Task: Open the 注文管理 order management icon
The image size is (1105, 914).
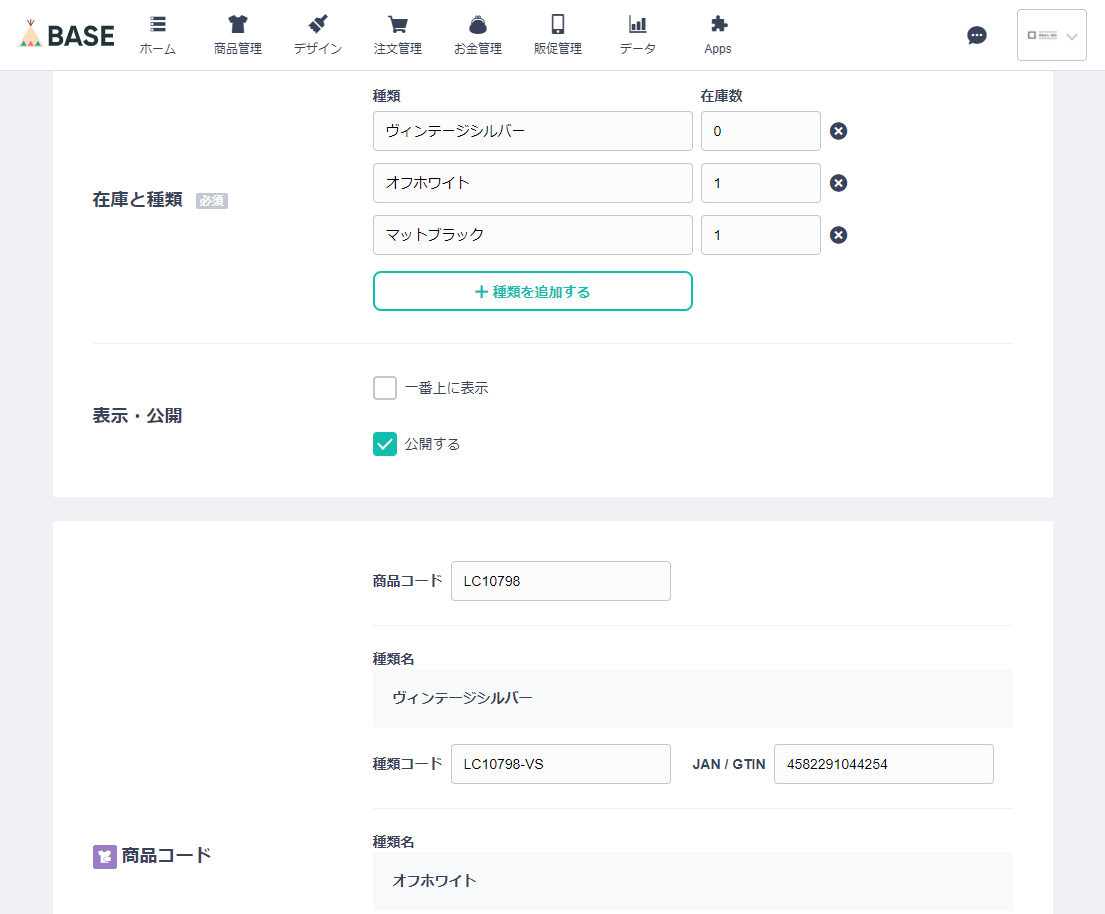Action: (x=396, y=25)
